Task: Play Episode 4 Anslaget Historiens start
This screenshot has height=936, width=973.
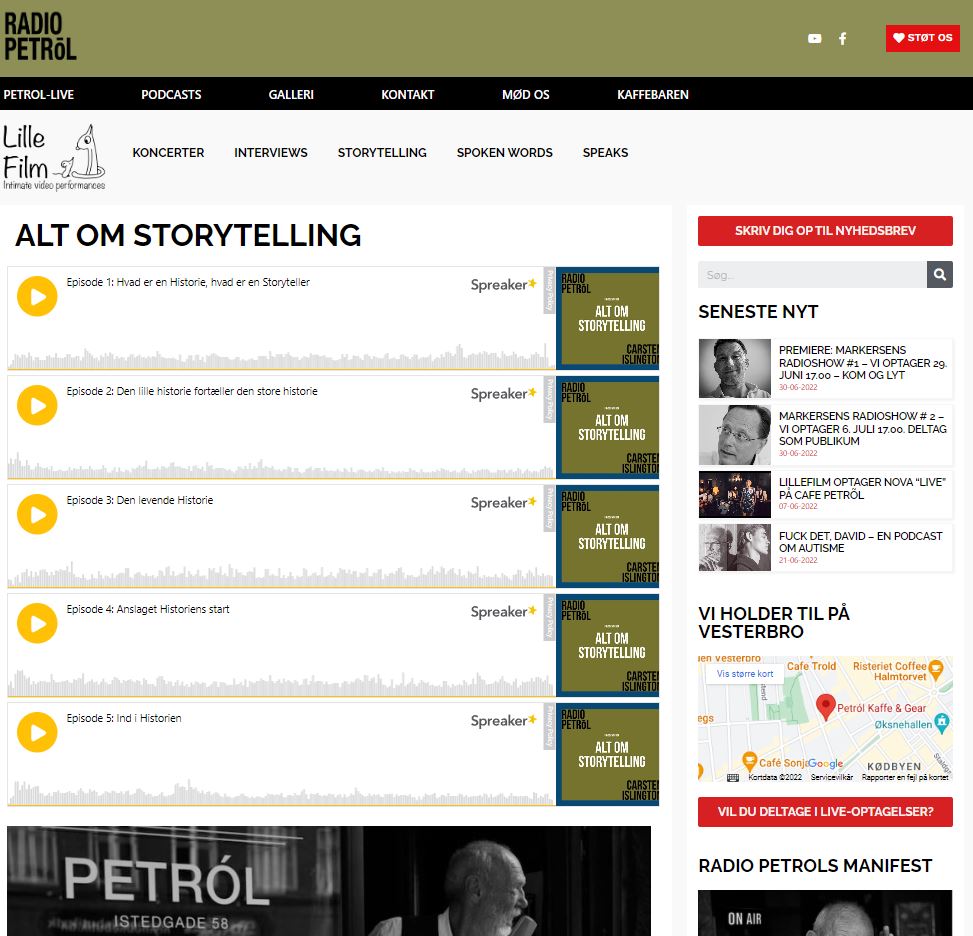Action: tap(37, 623)
